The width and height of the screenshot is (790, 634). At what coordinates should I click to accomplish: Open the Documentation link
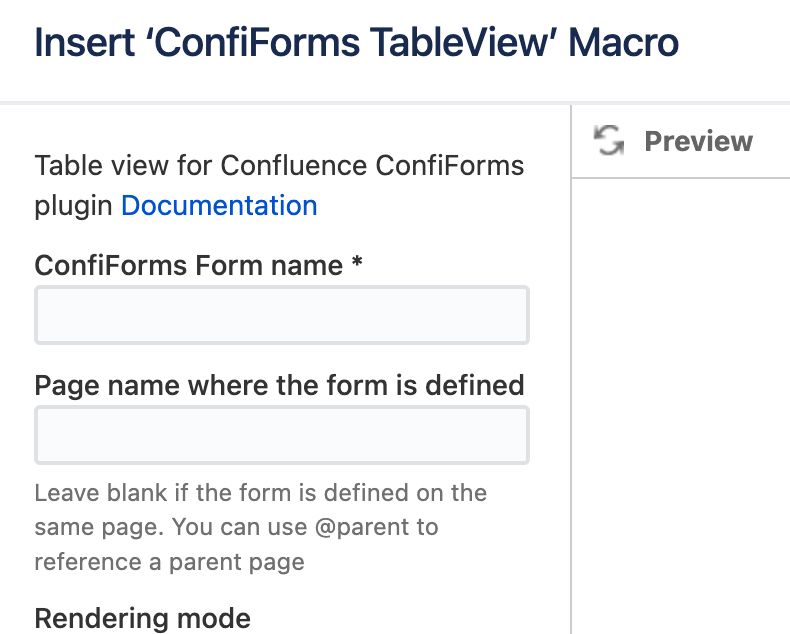tap(219, 206)
